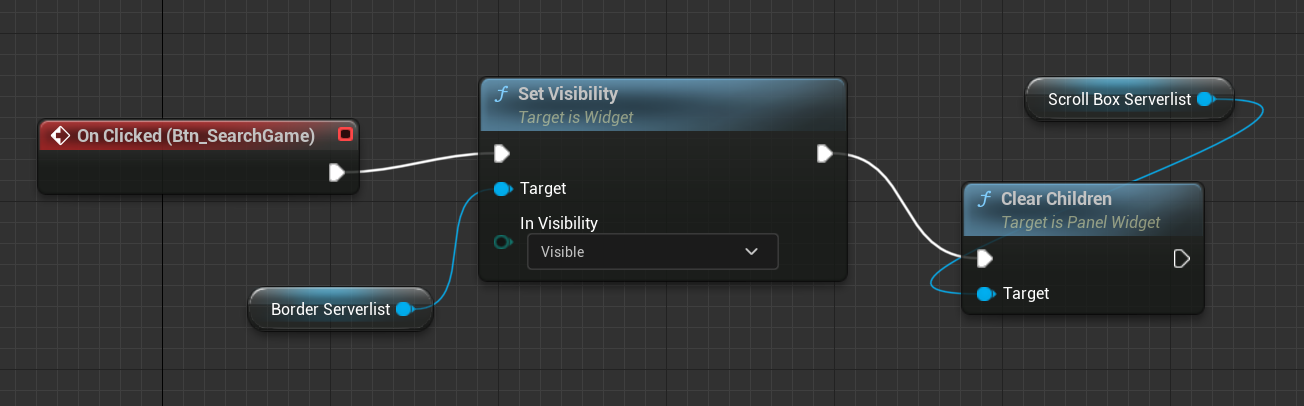Screen dimensions: 1304x406
Task: Click the Scroll Box Serverlist output pin
Action: [x=1205, y=99]
